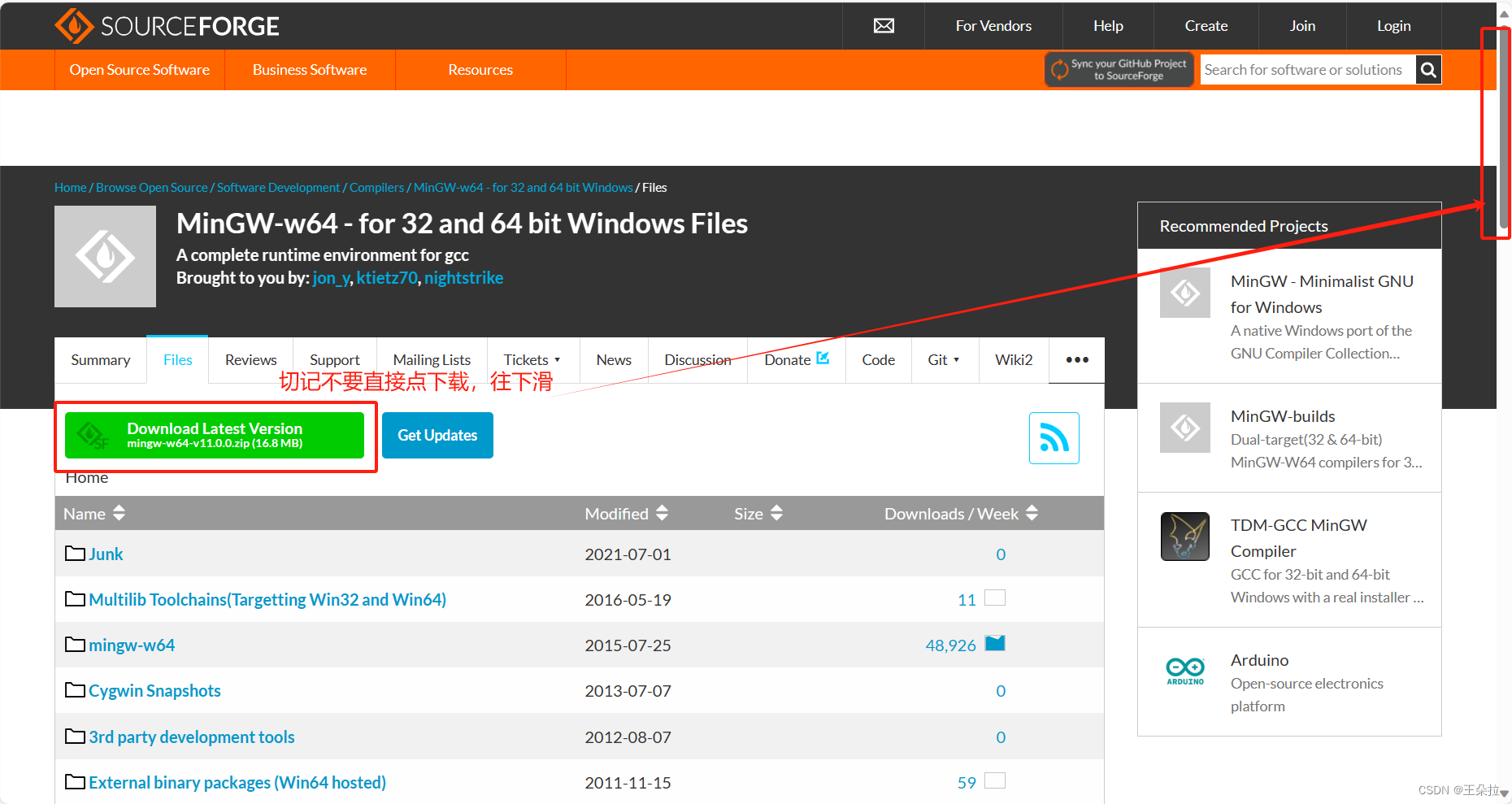Click the Join link
The image size is (1512, 804).
point(1302,26)
